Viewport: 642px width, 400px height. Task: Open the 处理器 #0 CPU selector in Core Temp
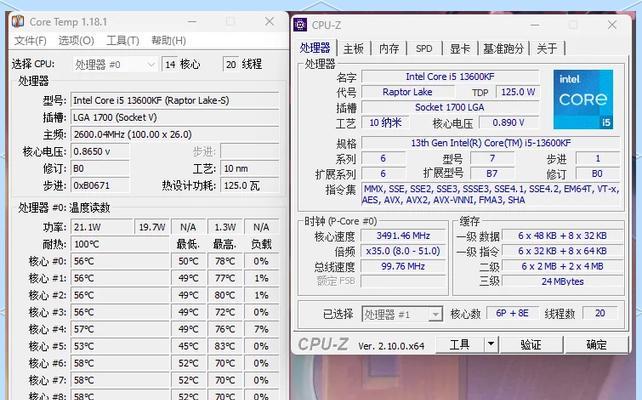click(115, 65)
